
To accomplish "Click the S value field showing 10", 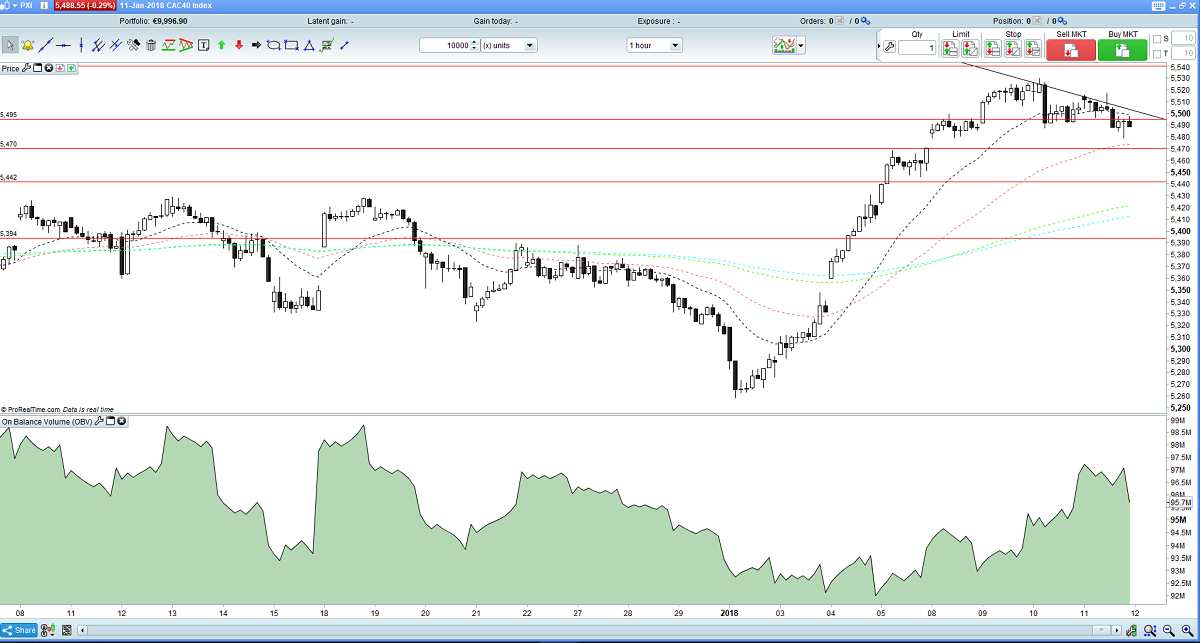I will point(1184,39).
